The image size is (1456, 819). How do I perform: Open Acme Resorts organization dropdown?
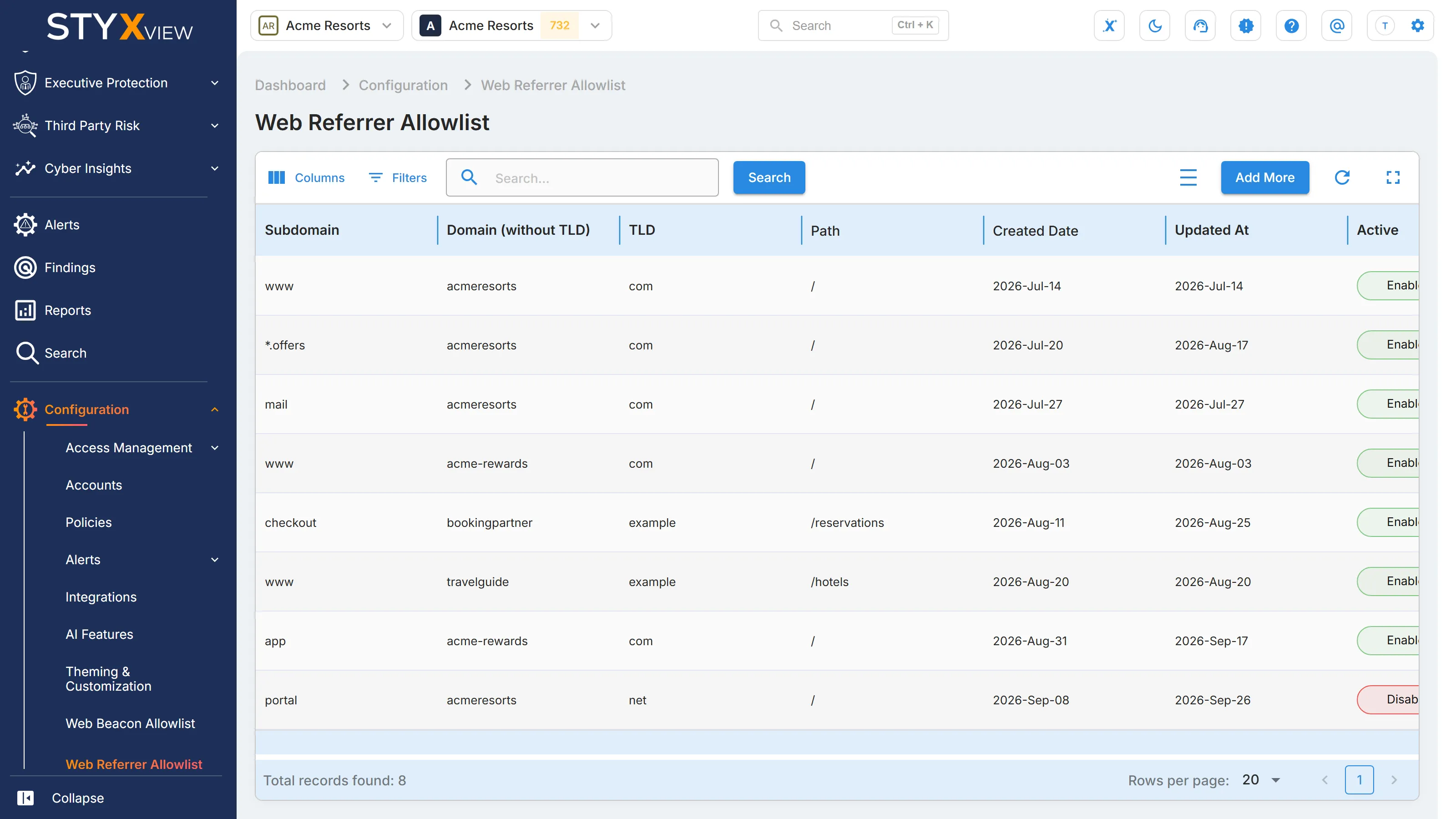pos(326,25)
